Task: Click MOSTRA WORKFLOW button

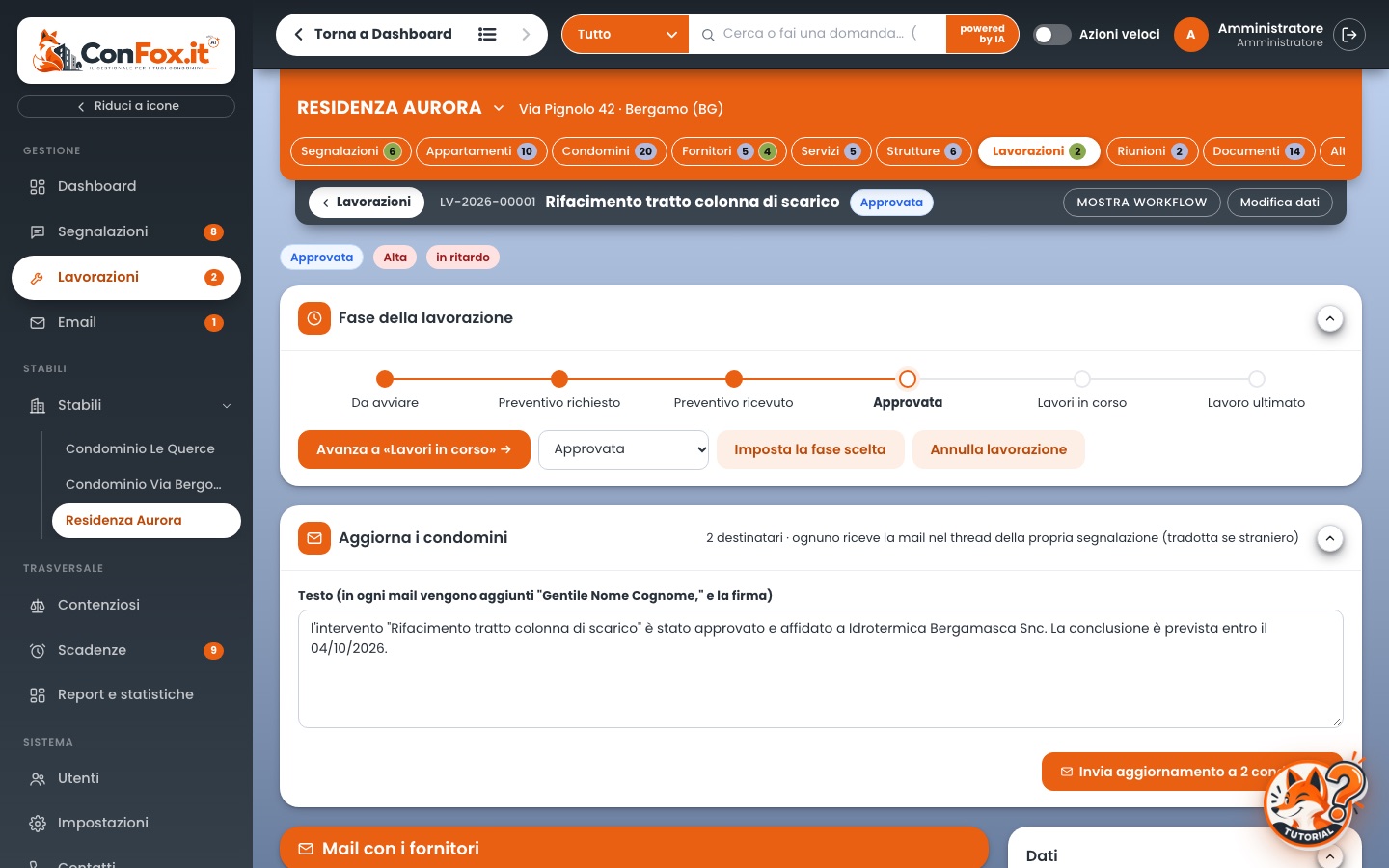Action: click(x=1142, y=203)
